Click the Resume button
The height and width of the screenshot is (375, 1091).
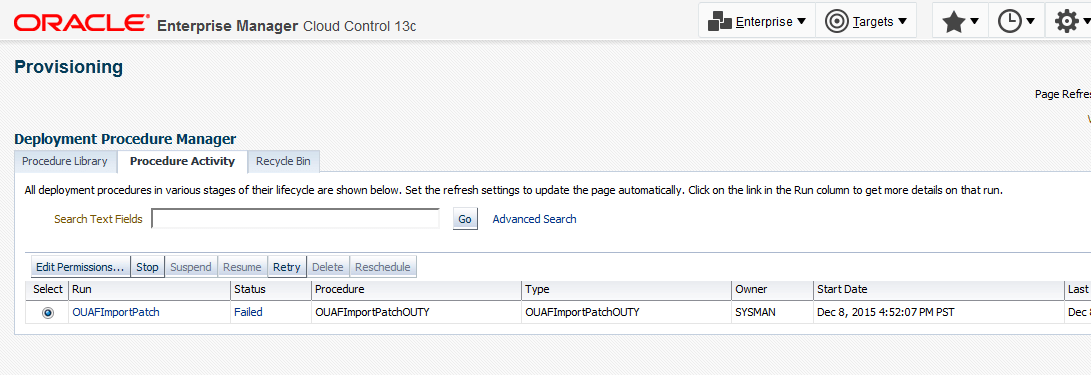242,267
